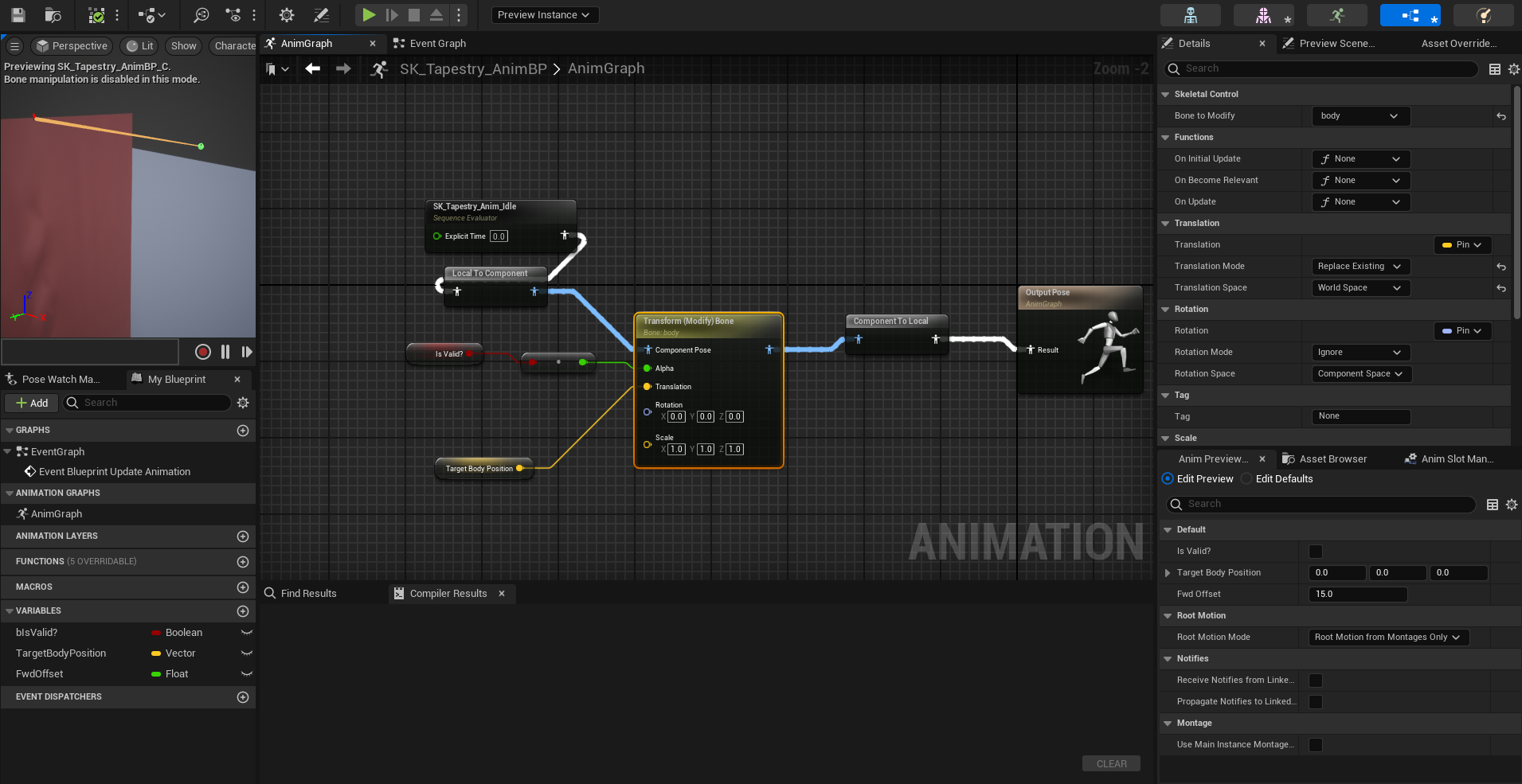The width and height of the screenshot is (1522, 784).
Task: Click the Eject icon in toolbar
Action: click(x=436, y=14)
